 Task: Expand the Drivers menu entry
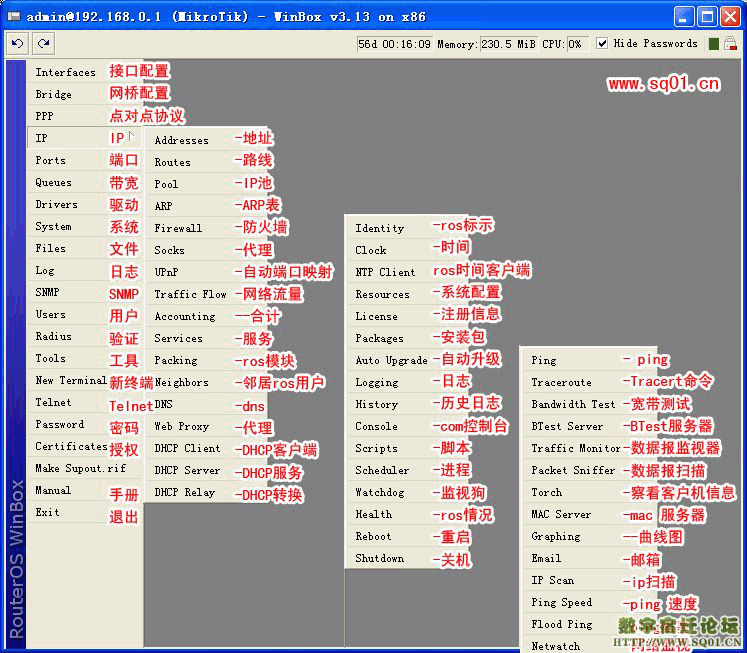click(85, 204)
